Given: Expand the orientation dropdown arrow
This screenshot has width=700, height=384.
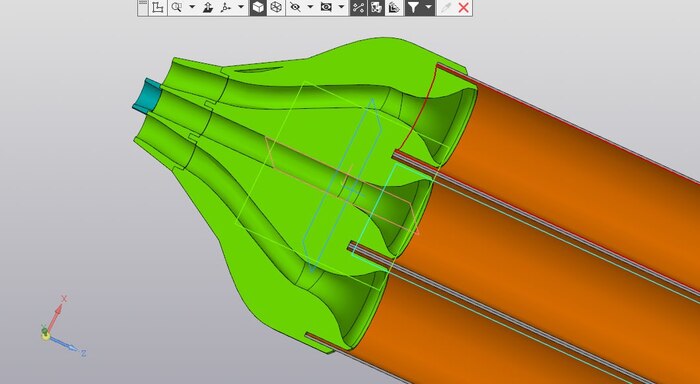Looking at the screenshot, I should tap(241, 7).
